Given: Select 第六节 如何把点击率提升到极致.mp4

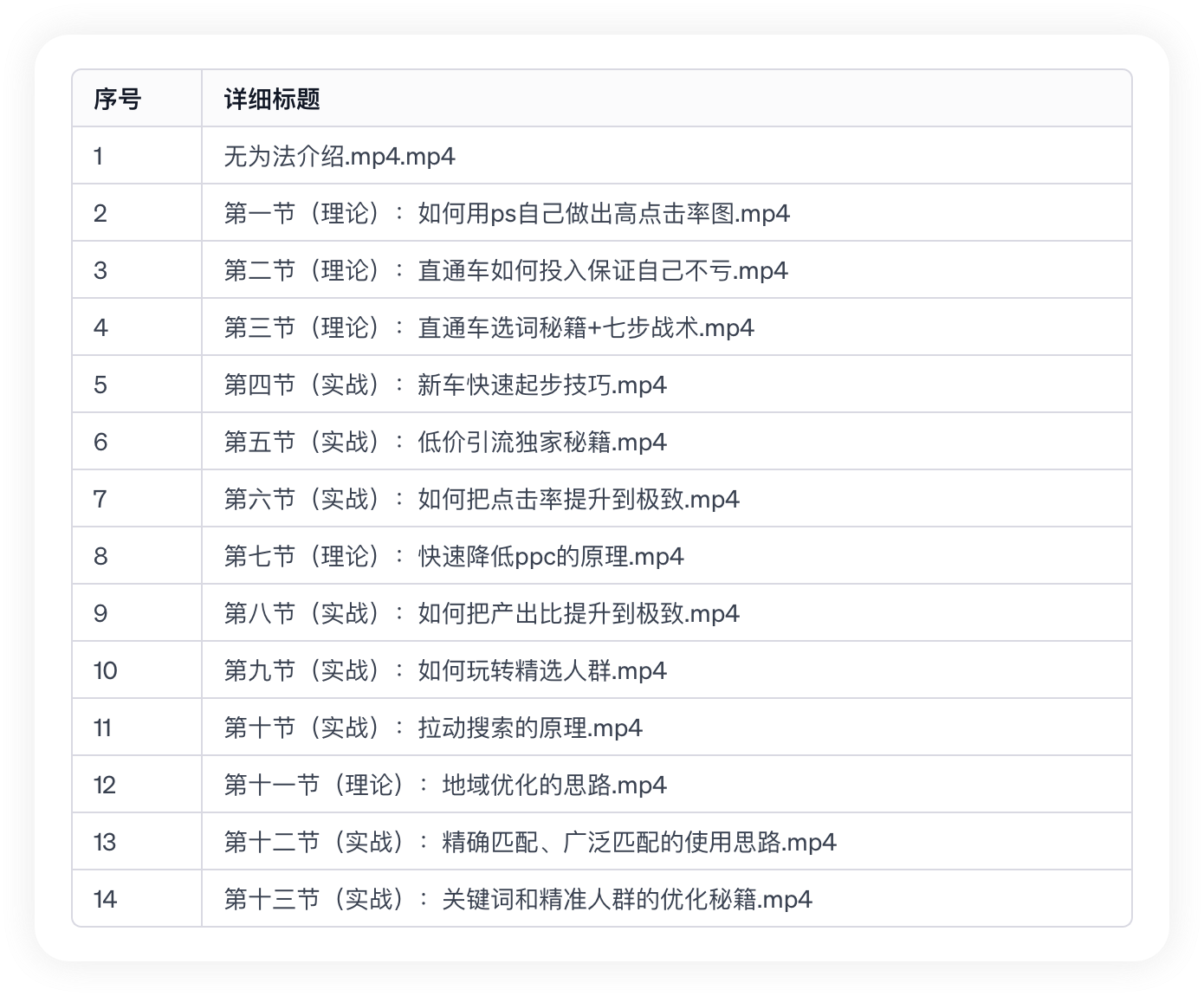Looking at the screenshot, I should click(482, 499).
